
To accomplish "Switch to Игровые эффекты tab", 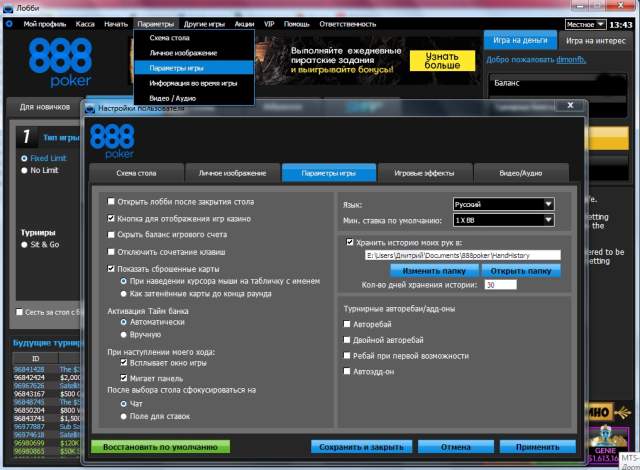I will pos(424,173).
